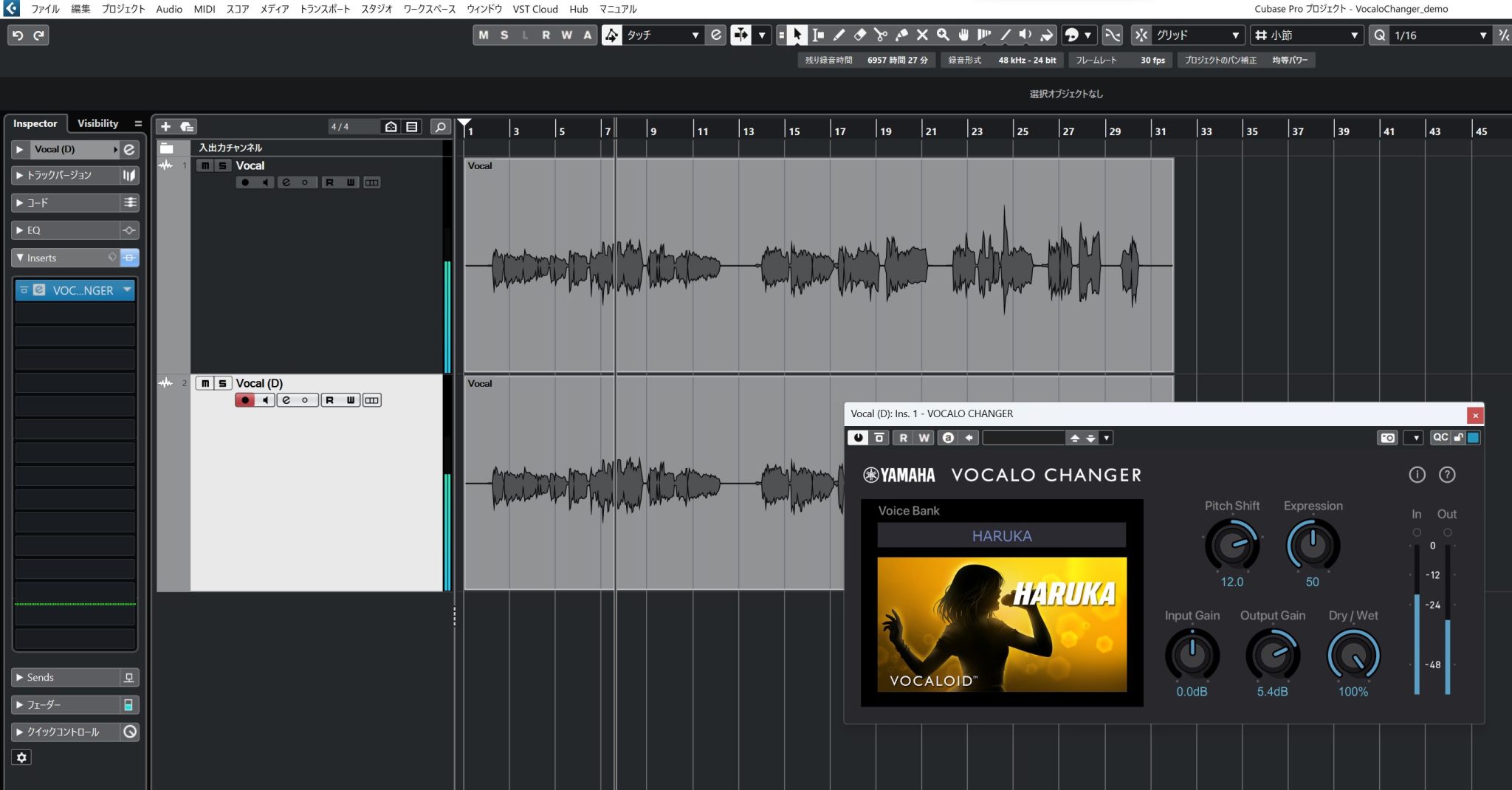Select the Mute (X) tool
The image size is (1512, 790).
click(922, 35)
